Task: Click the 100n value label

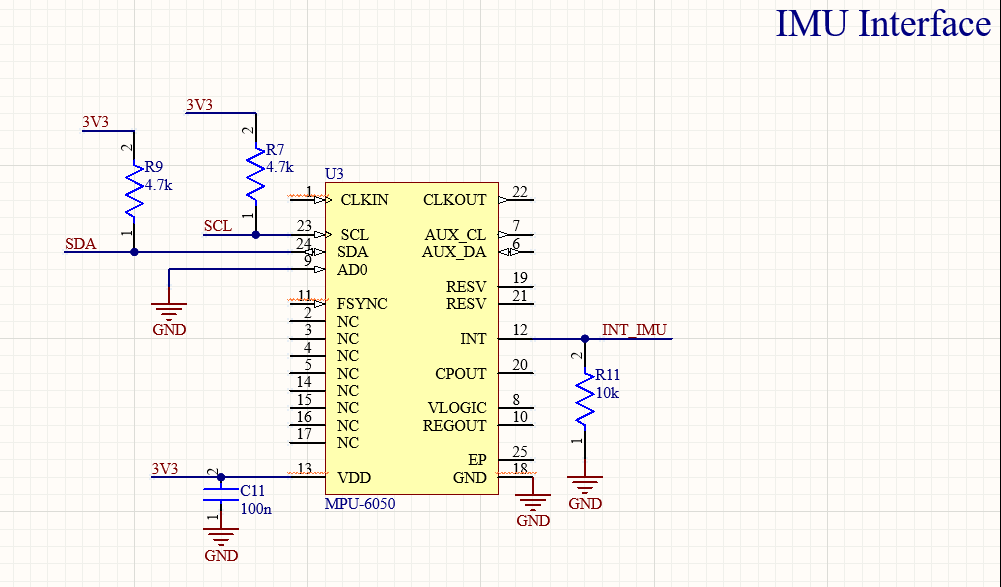Action: [256, 509]
